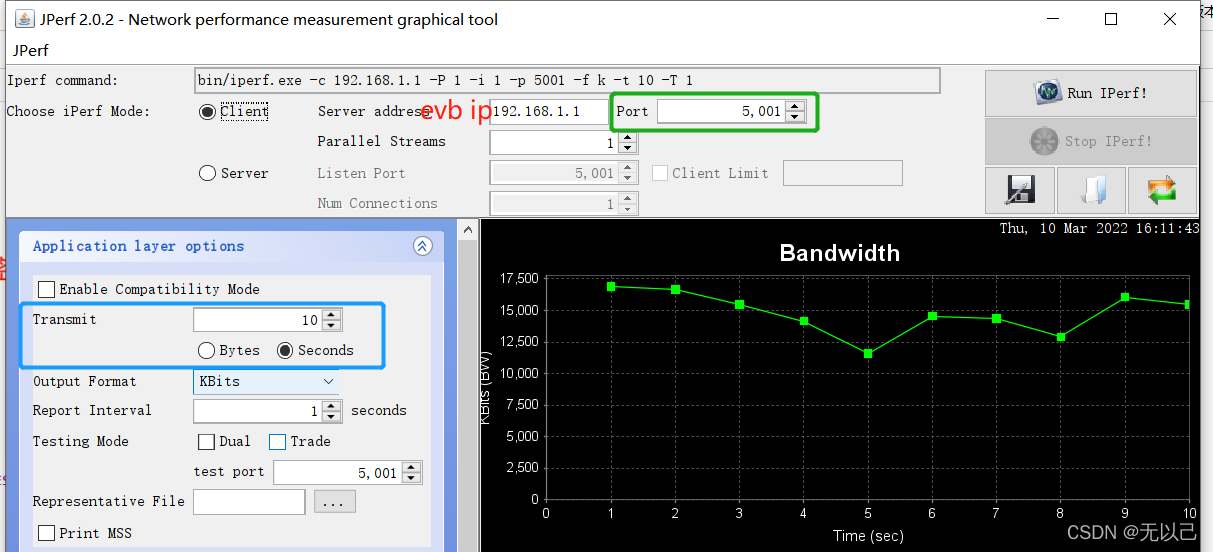The height and width of the screenshot is (552, 1213).
Task: Select the Client mode radio button
Action: [x=208, y=112]
